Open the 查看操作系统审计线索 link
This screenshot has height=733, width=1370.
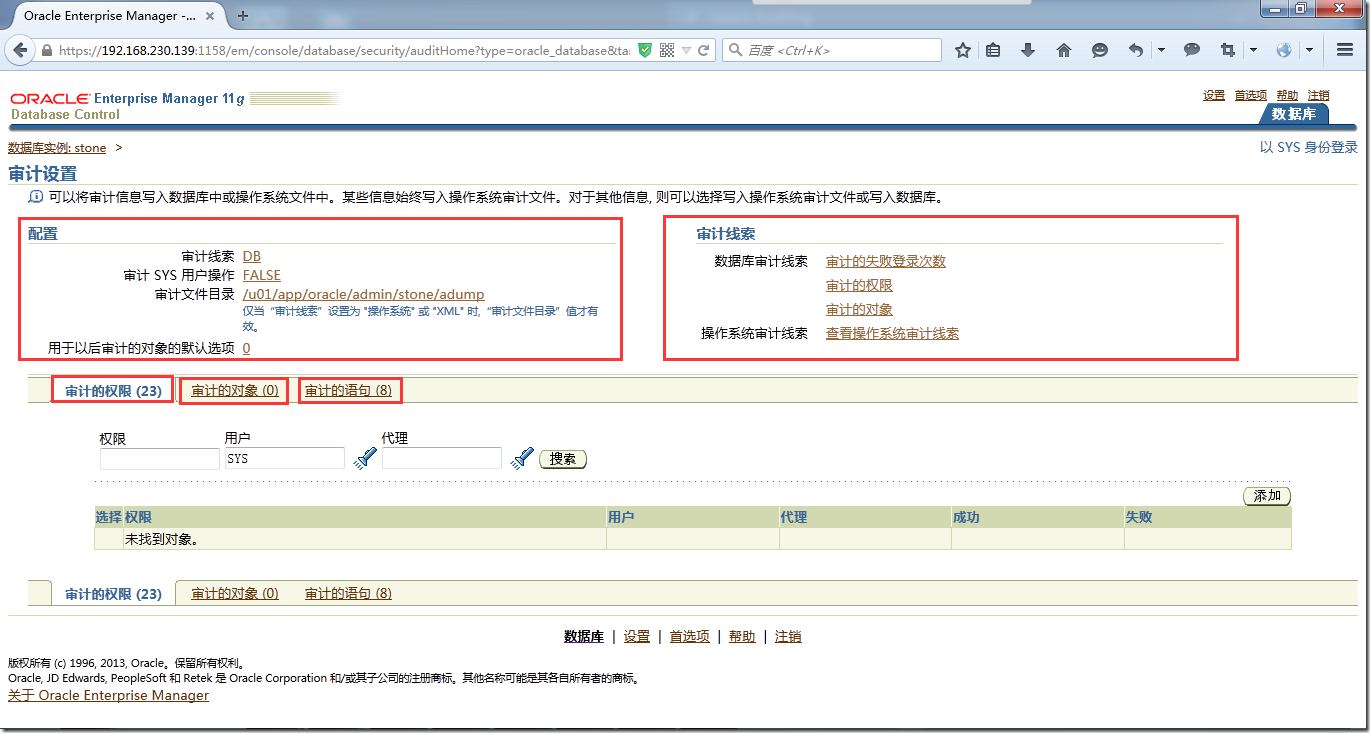892,333
